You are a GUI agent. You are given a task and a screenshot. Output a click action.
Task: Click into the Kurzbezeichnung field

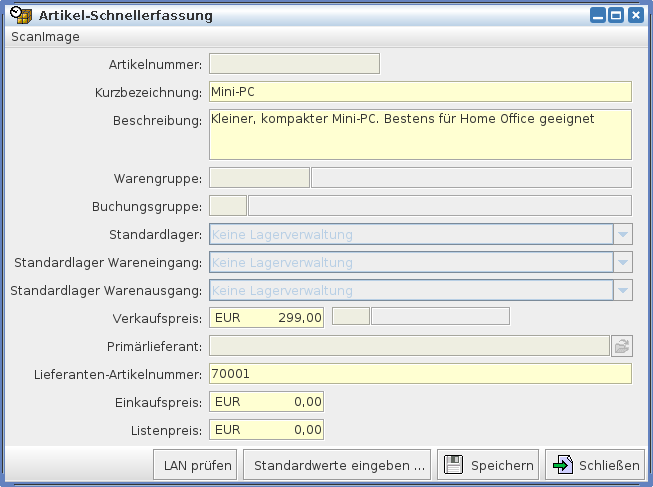click(x=420, y=92)
